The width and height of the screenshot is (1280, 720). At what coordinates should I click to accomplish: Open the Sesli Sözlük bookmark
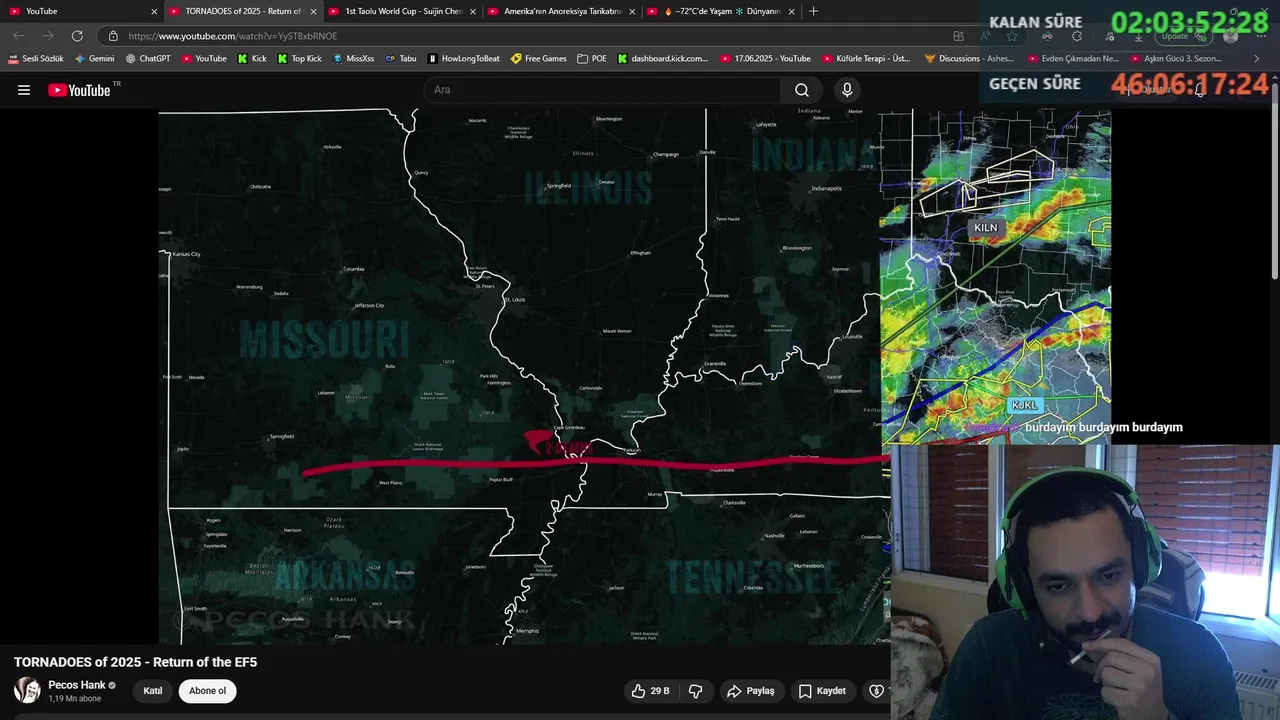[36, 59]
